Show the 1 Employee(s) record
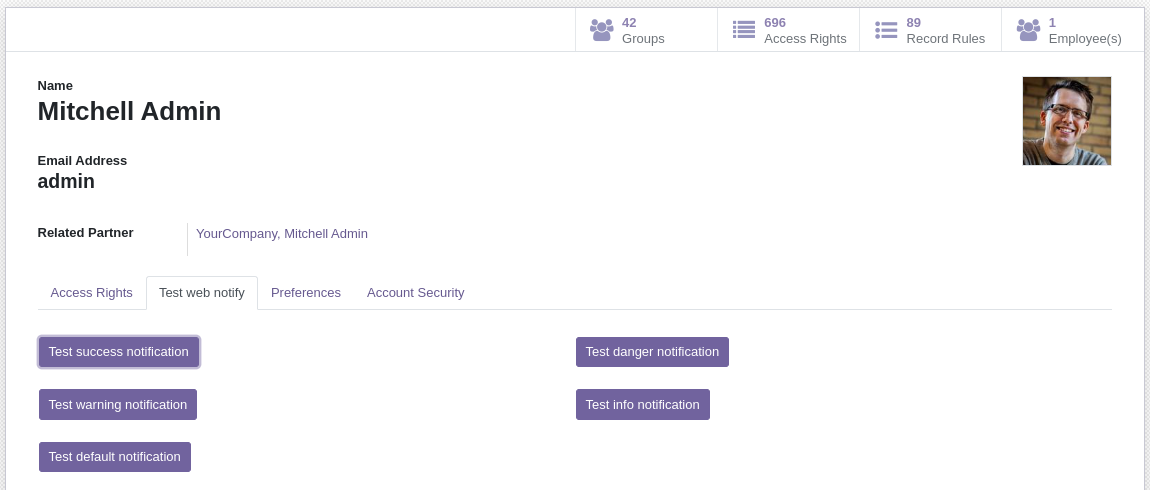The width and height of the screenshot is (1150, 490). click(1084, 30)
